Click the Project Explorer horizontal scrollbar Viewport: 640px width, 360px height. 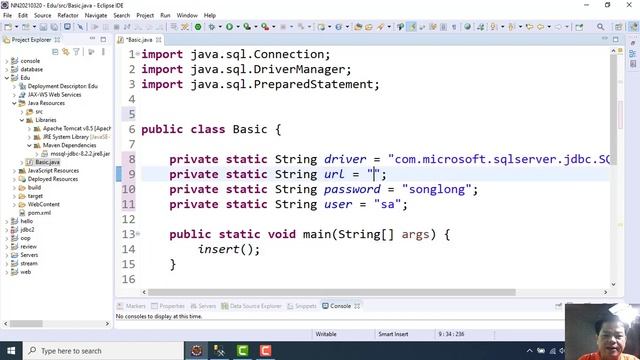coord(26,324)
